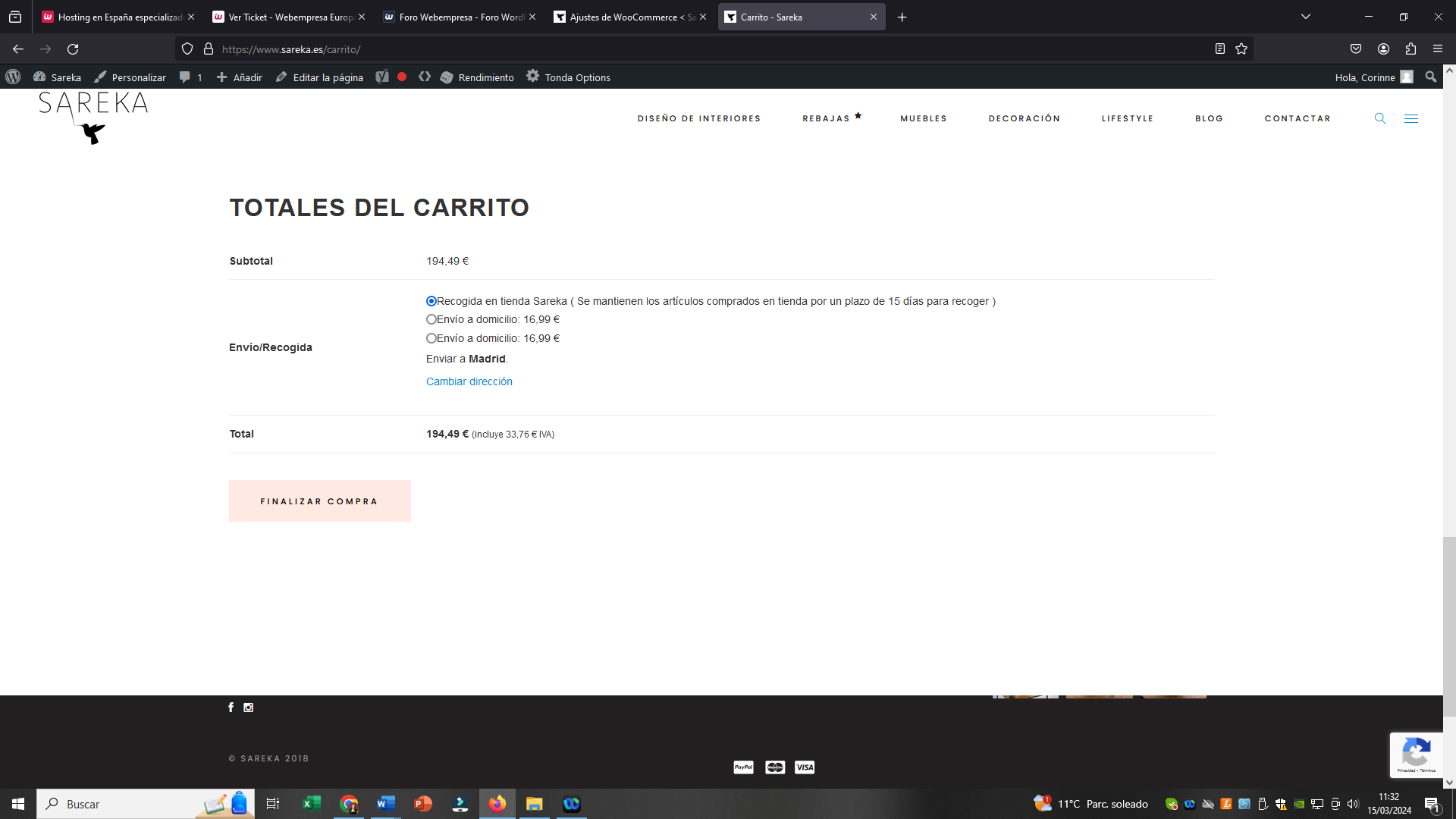Click the address bar URL field
The height and width of the screenshot is (819, 1456).
713,49
